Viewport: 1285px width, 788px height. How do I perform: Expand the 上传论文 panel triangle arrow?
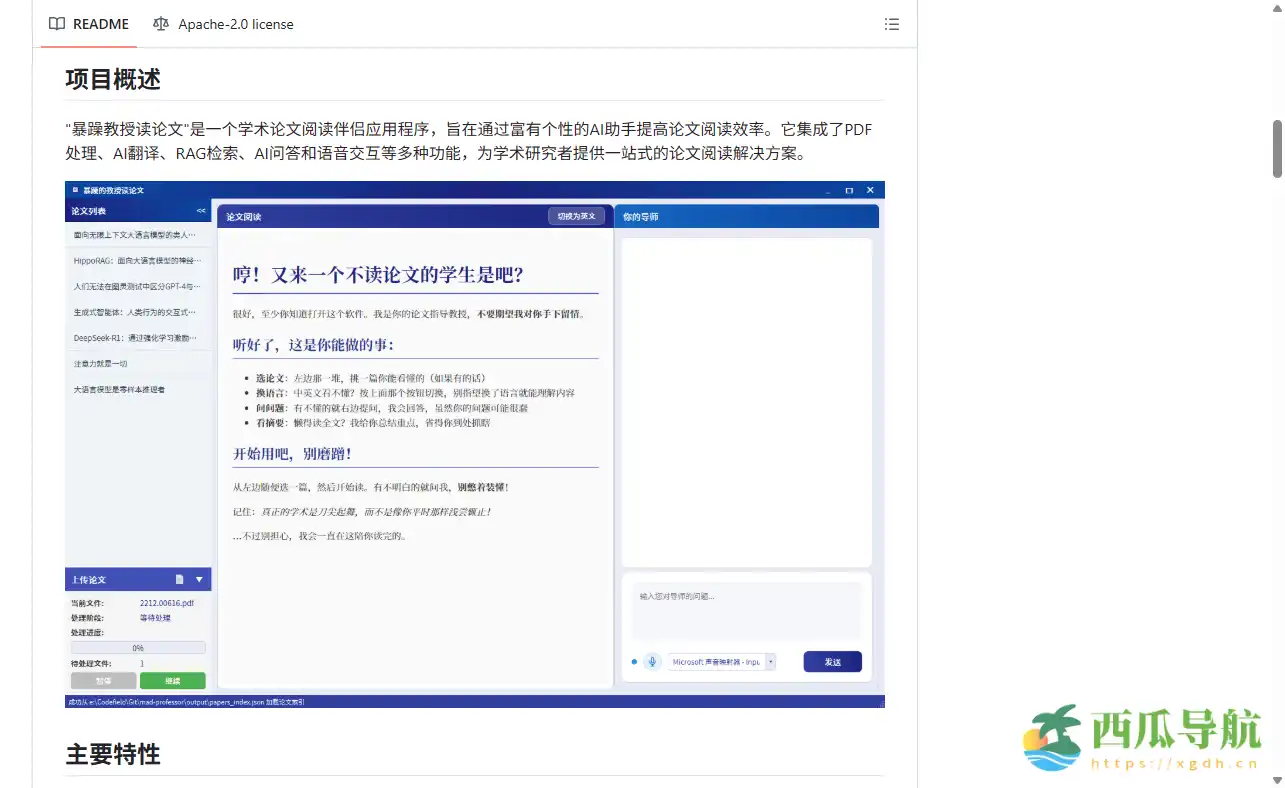click(199, 579)
